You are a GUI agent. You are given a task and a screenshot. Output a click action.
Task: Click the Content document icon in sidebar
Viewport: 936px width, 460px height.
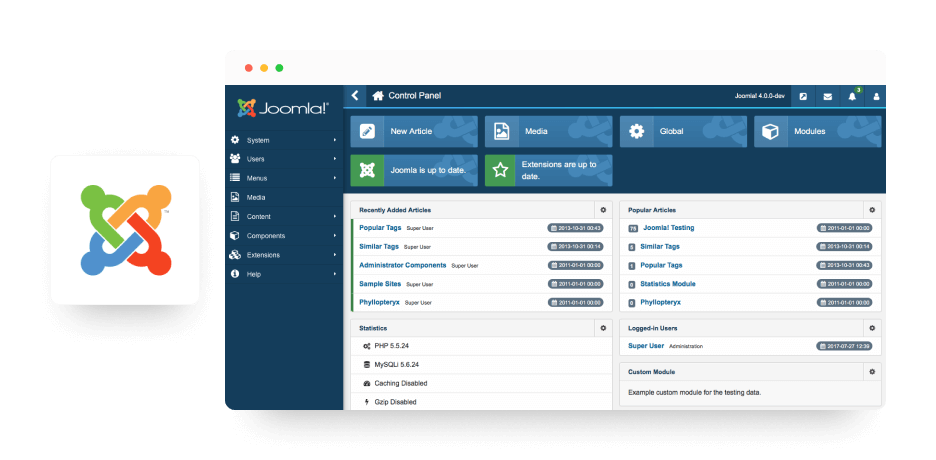tap(235, 217)
